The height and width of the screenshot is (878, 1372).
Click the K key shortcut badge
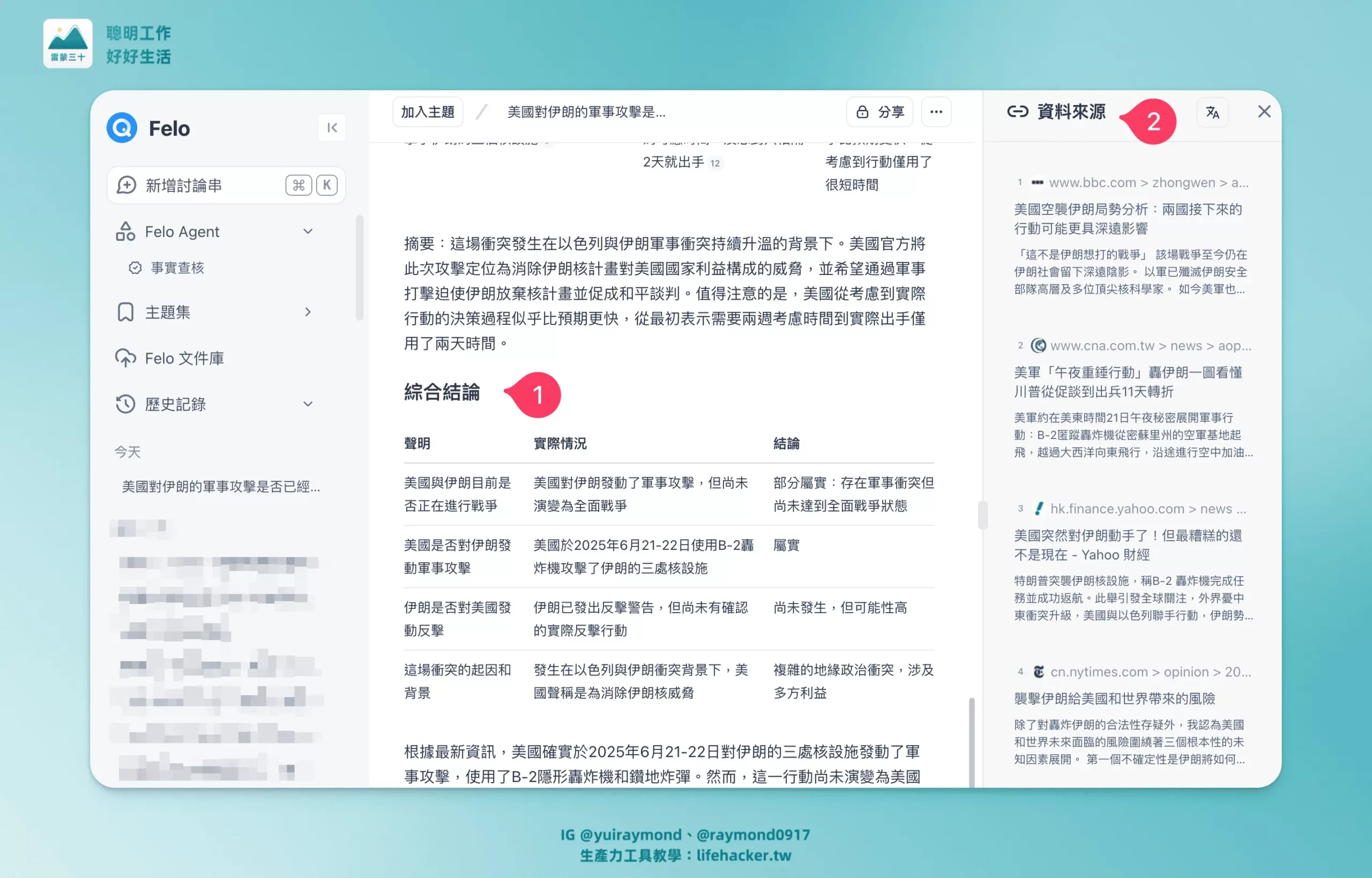326,185
